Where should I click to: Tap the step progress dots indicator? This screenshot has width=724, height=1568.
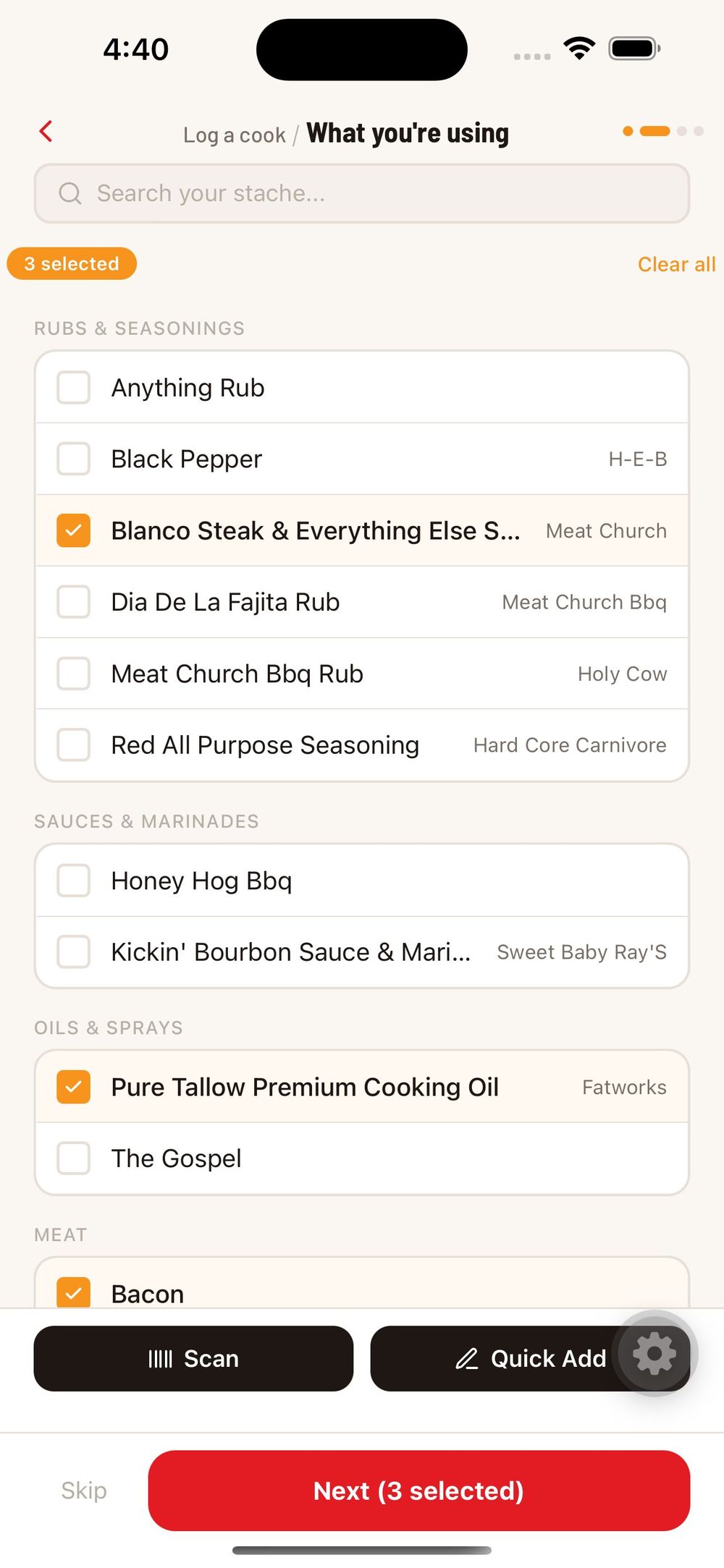[662, 131]
